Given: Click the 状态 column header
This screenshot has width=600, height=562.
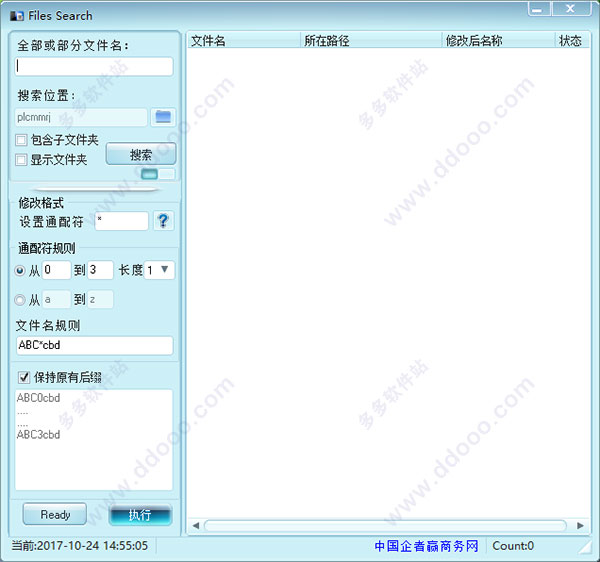Looking at the screenshot, I should pyautogui.click(x=572, y=41).
